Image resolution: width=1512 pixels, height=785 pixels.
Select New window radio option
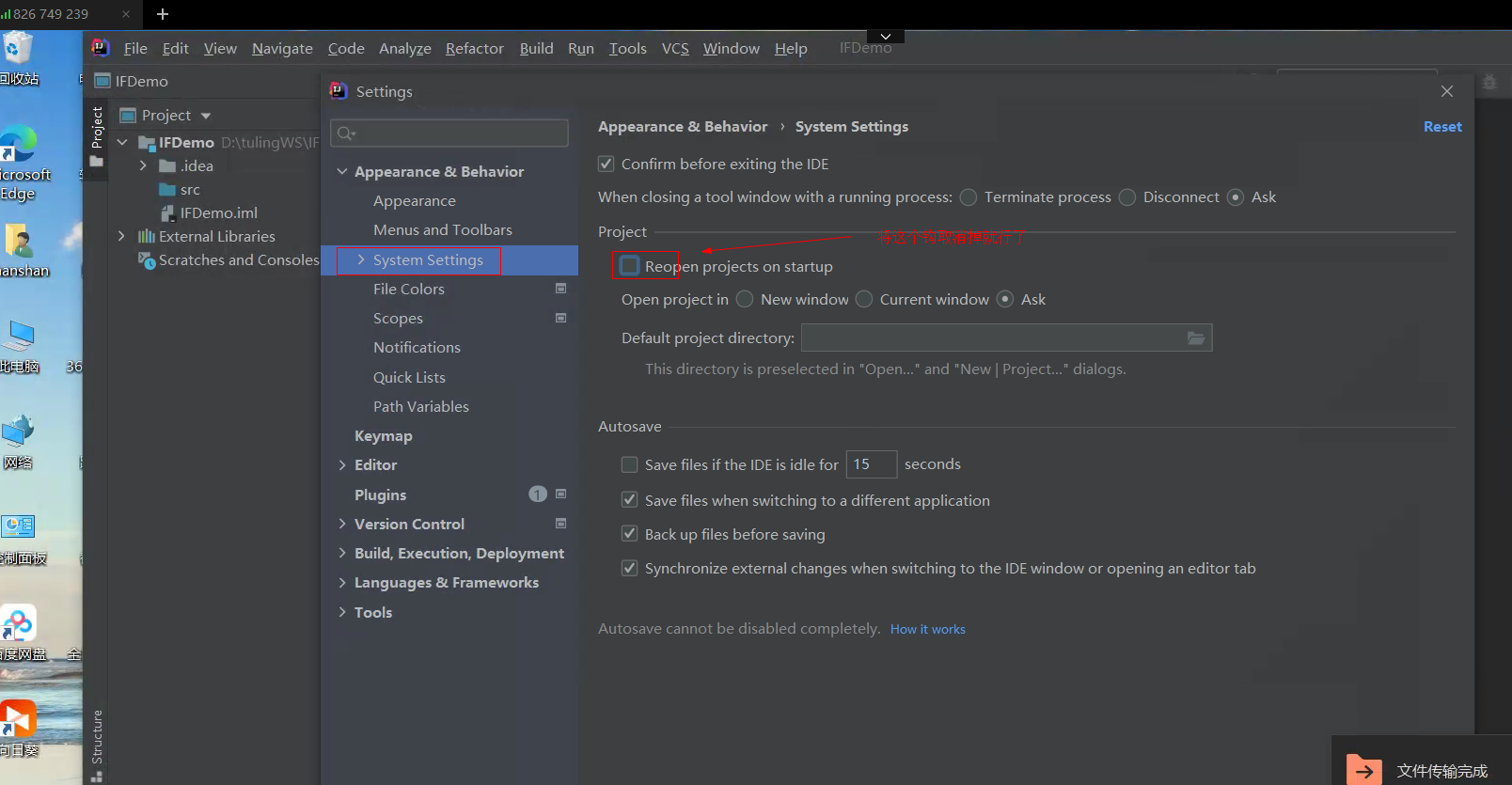coord(745,299)
